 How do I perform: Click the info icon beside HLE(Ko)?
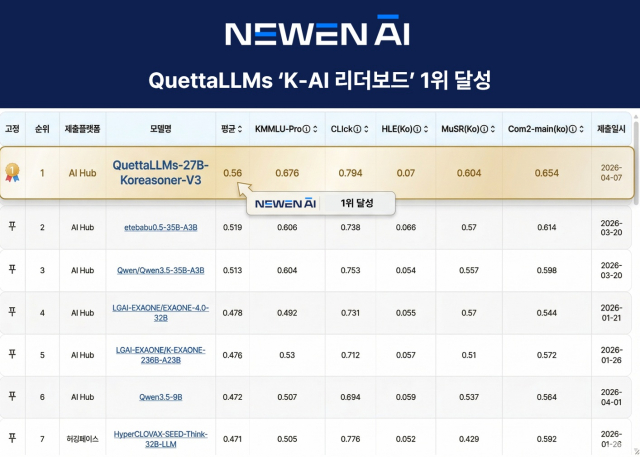tap(416, 129)
